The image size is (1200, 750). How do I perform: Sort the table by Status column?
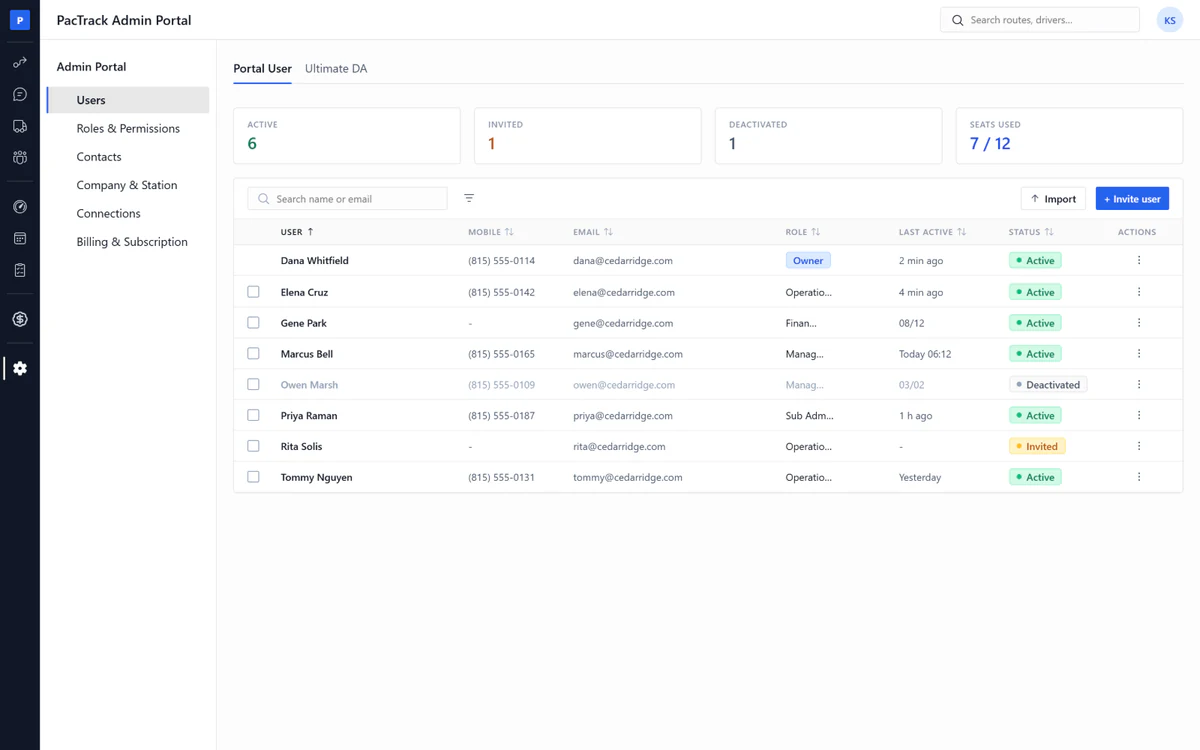tap(1031, 232)
